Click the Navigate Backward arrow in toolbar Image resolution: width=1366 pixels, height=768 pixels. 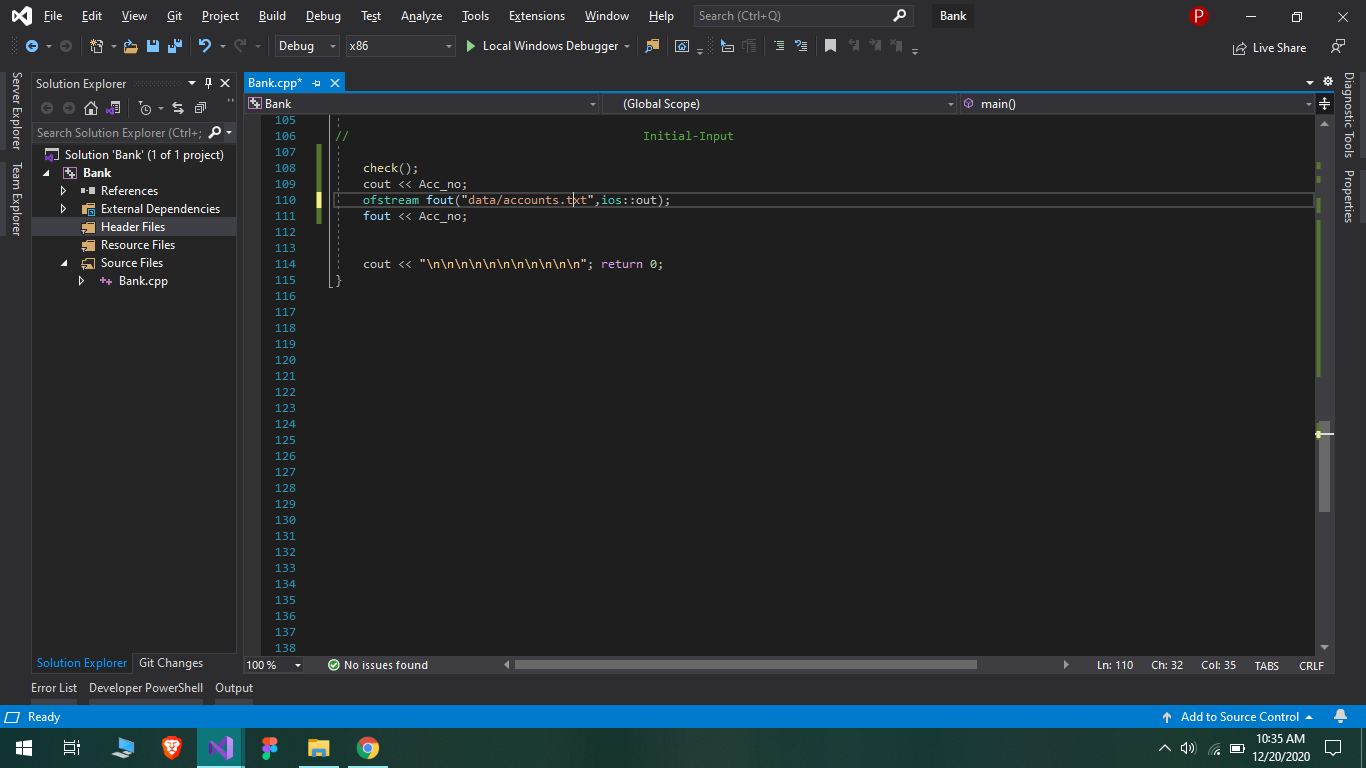32,46
